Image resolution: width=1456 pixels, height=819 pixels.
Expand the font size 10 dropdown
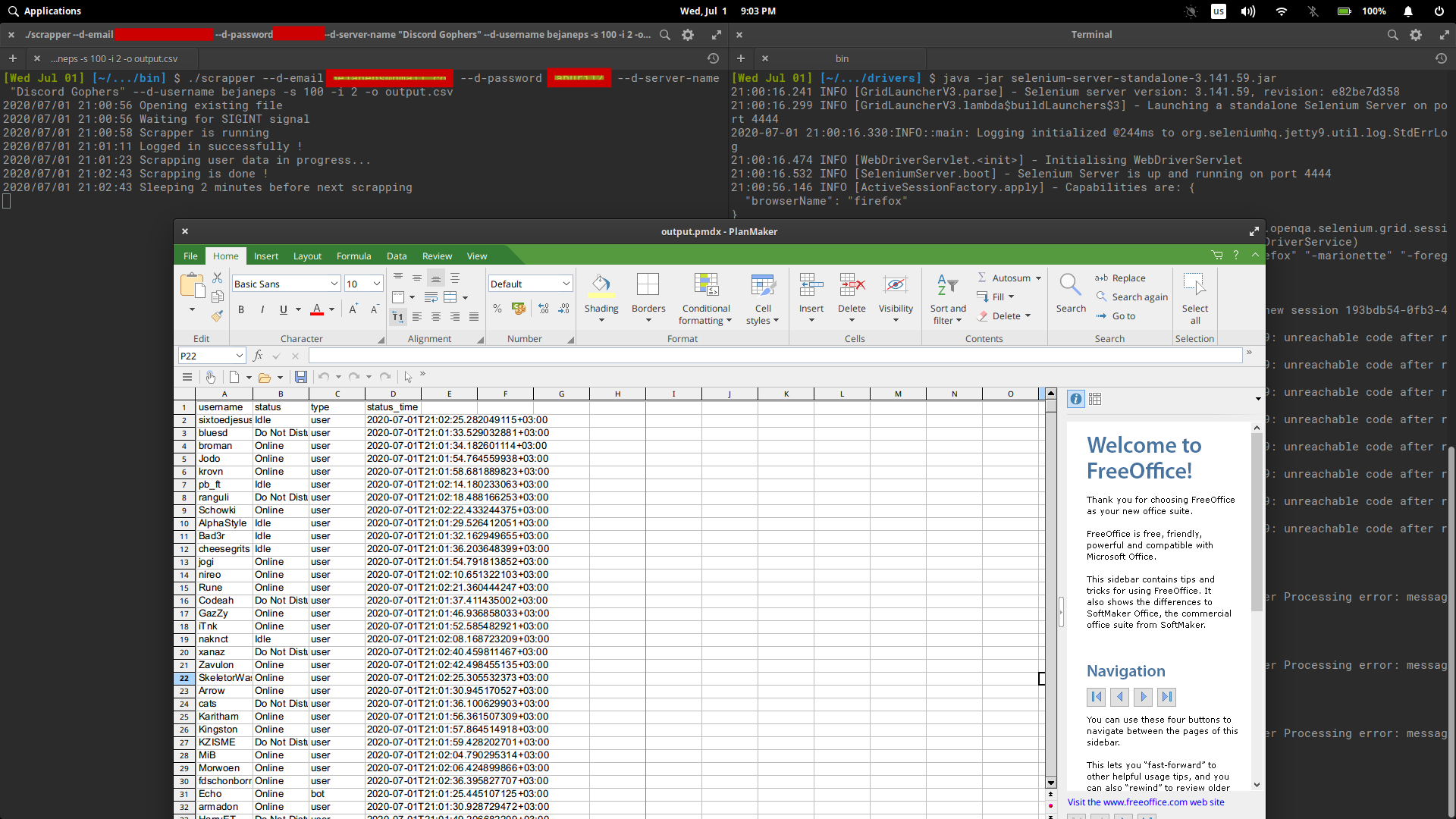tap(376, 284)
